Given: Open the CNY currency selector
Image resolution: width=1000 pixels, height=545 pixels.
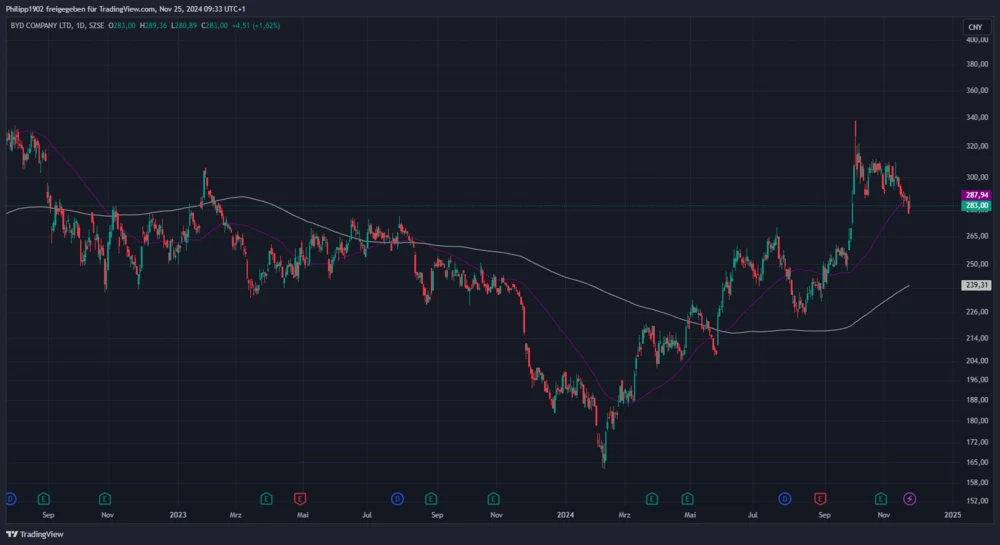Looking at the screenshot, I should pos(974,26).
